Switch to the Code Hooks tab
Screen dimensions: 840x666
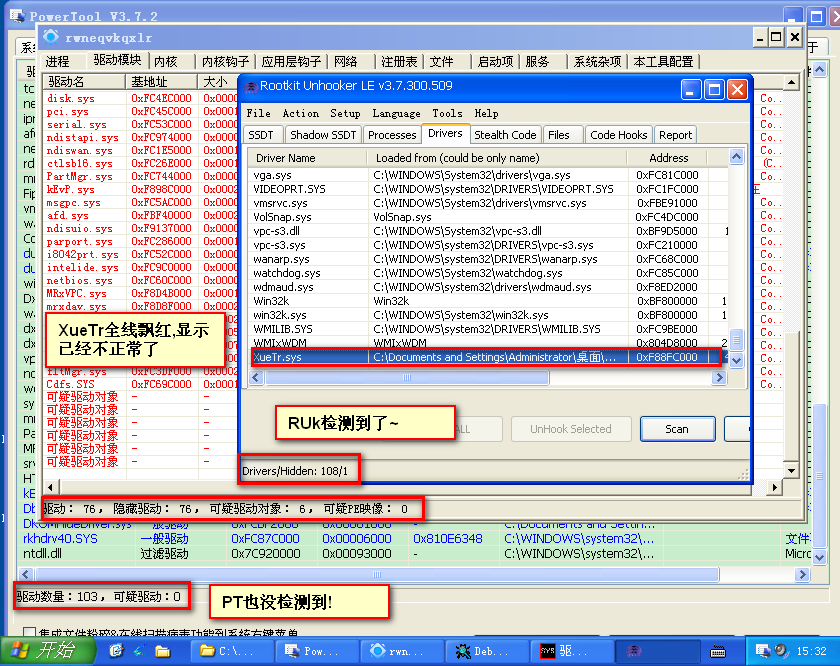619,135
